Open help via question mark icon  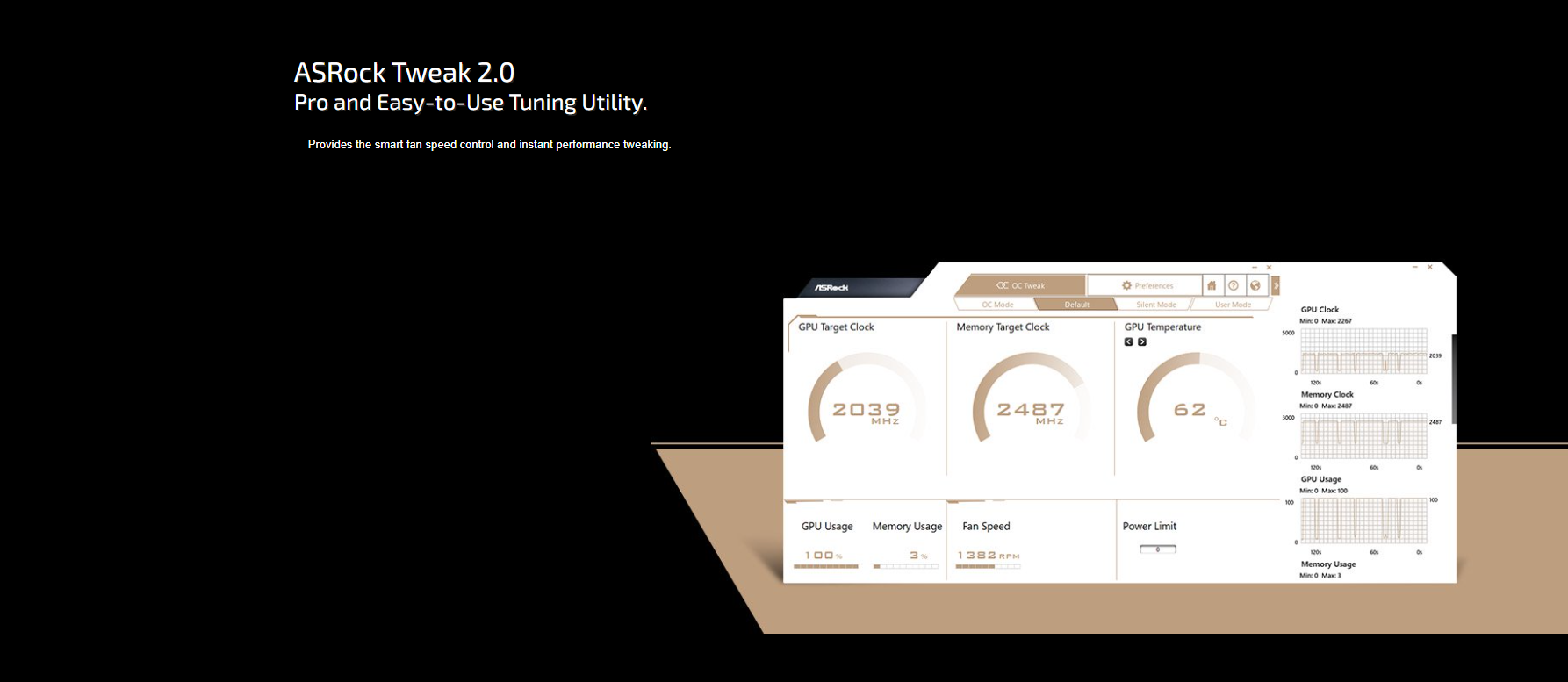pyautogui.click(x=1234, y=285)
